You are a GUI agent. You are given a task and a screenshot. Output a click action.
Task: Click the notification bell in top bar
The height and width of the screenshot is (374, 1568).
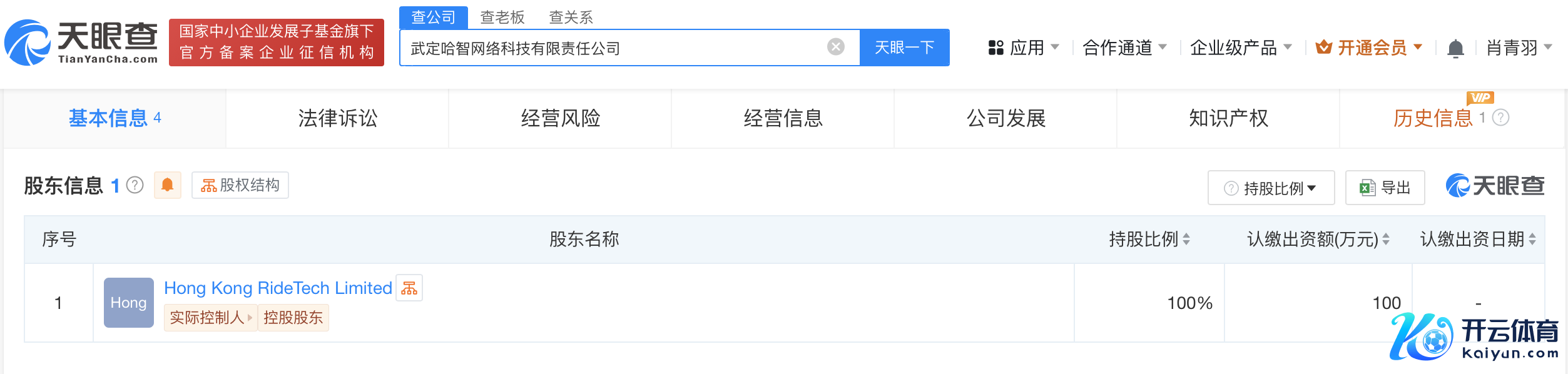click(1455, 48)
